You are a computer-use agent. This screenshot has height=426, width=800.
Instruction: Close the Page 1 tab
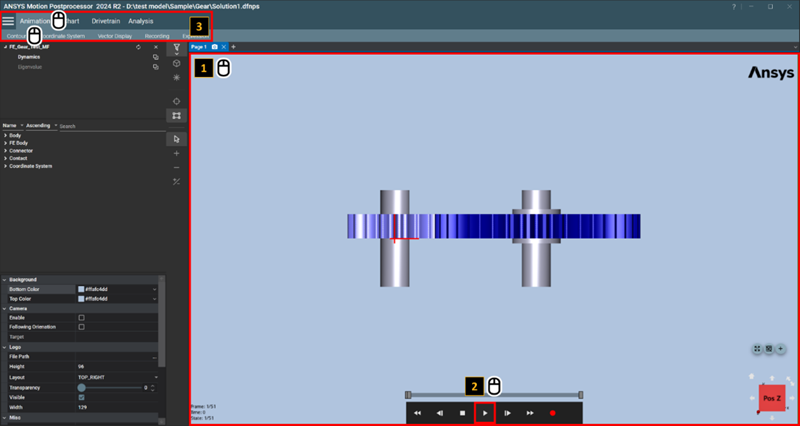pyautogui.click(x=223, y=47)
